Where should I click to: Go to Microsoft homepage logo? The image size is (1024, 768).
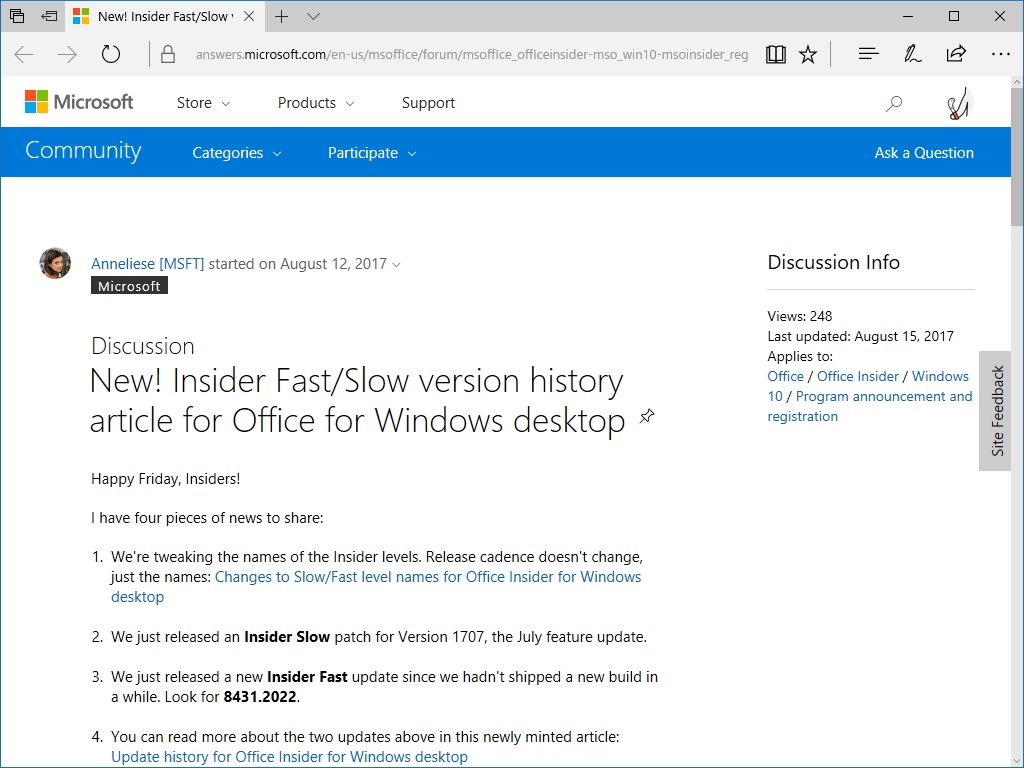point(79,102)
